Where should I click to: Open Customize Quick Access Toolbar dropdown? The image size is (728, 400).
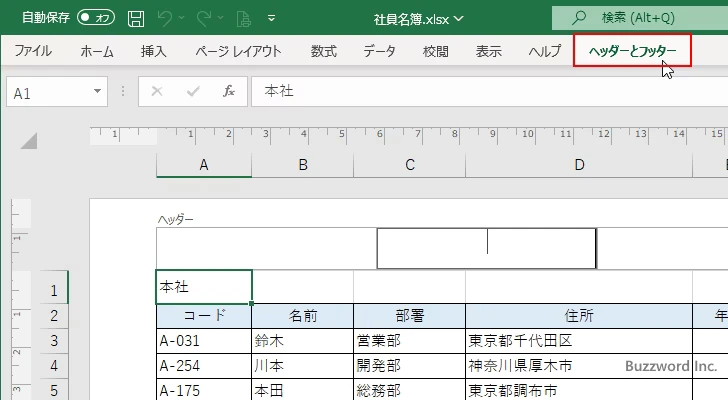(272, 19)
